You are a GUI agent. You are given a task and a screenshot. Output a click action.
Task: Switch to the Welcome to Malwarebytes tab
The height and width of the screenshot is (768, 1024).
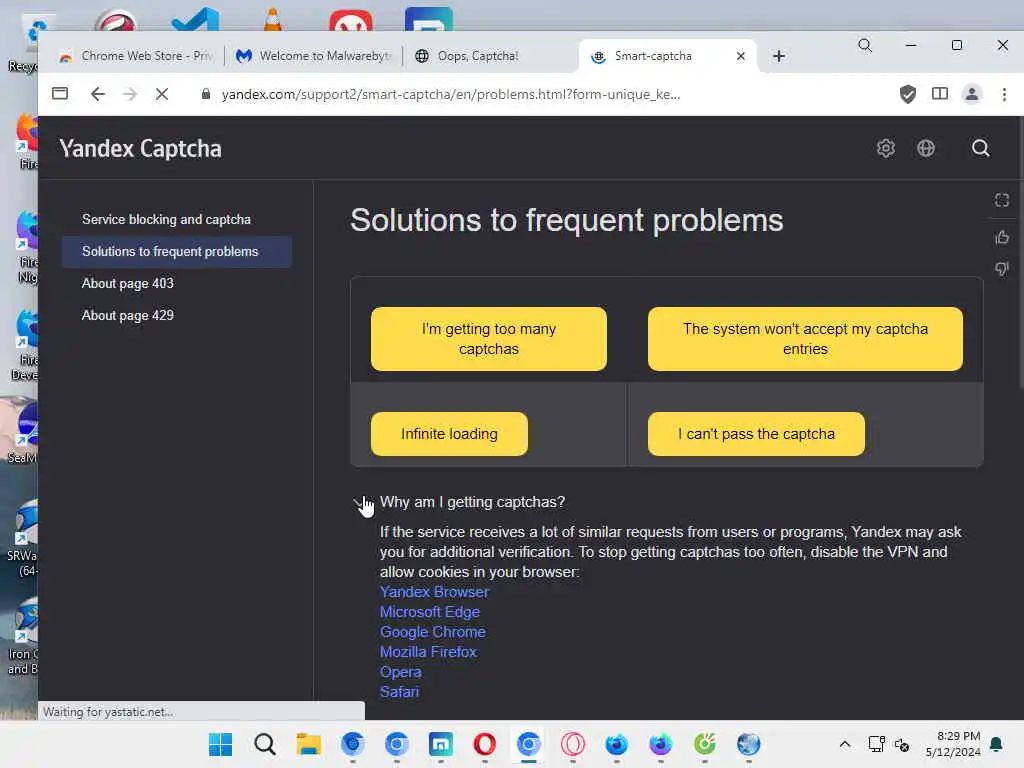point(313,56)
